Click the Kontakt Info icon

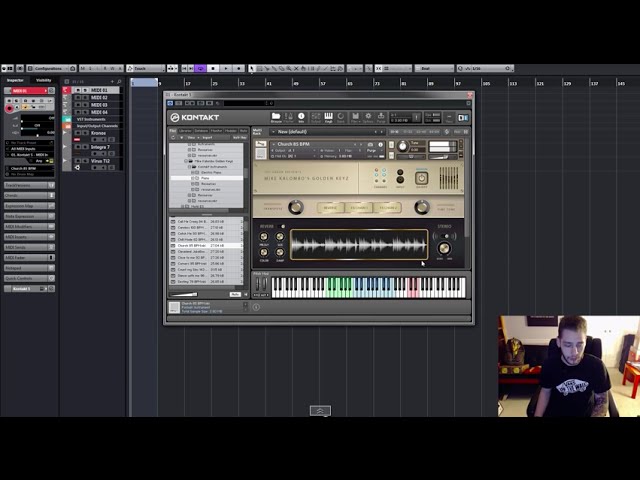coord(301,117)
